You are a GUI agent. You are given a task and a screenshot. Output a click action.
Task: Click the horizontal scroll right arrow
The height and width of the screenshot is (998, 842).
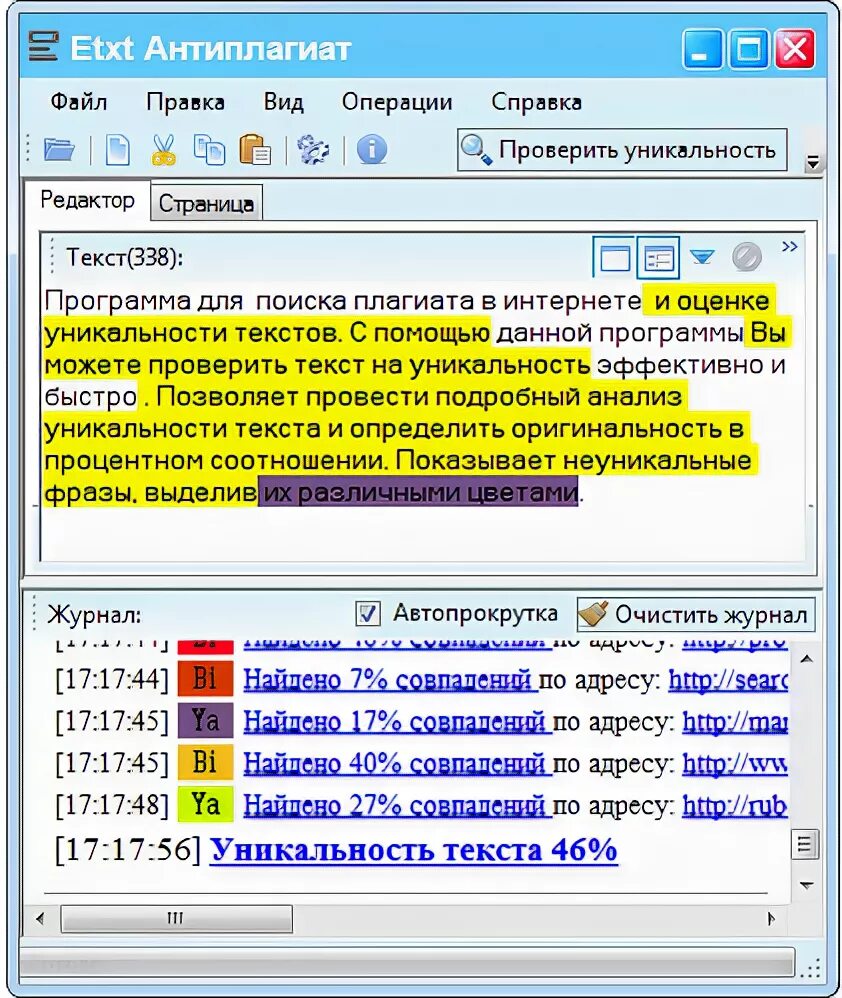(x=771, y=918)
